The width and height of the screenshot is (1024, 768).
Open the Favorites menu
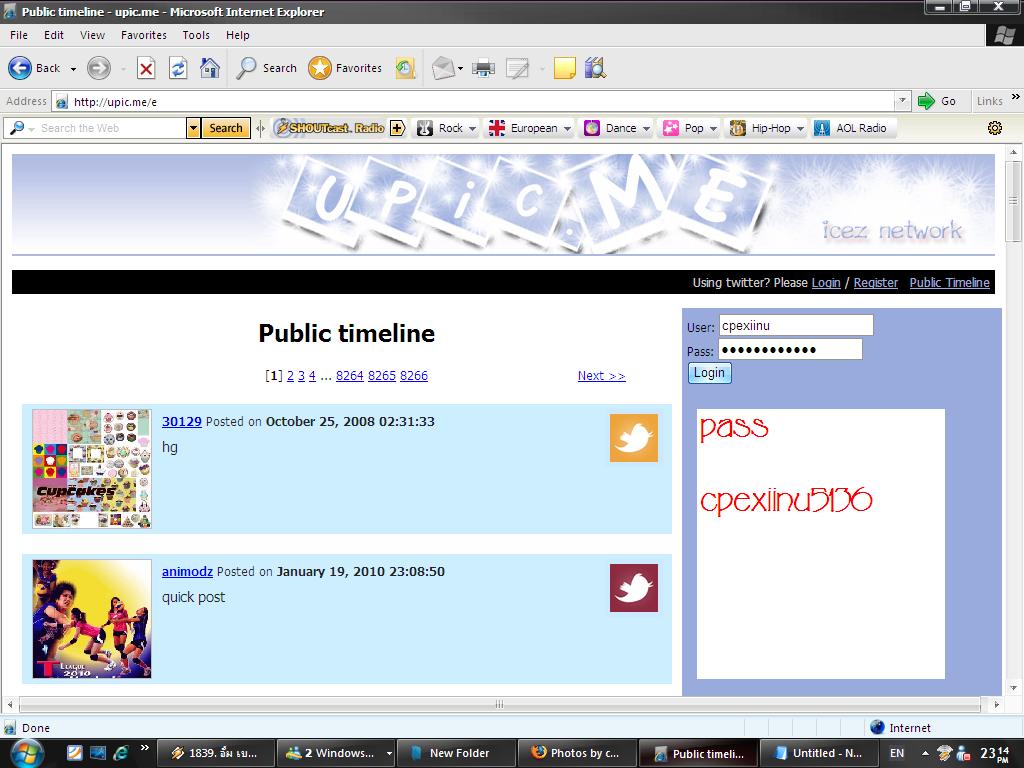point(144,35)
